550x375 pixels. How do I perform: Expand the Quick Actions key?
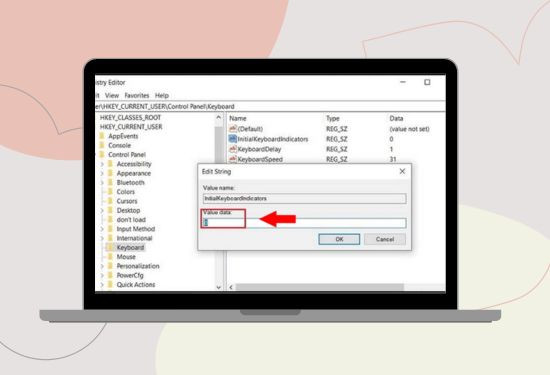point(102,285)
